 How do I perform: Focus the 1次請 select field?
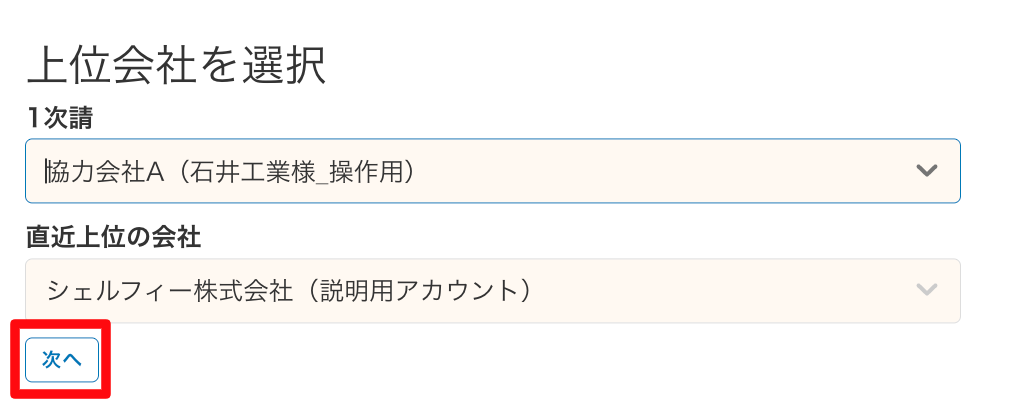[x=492, y=171]
